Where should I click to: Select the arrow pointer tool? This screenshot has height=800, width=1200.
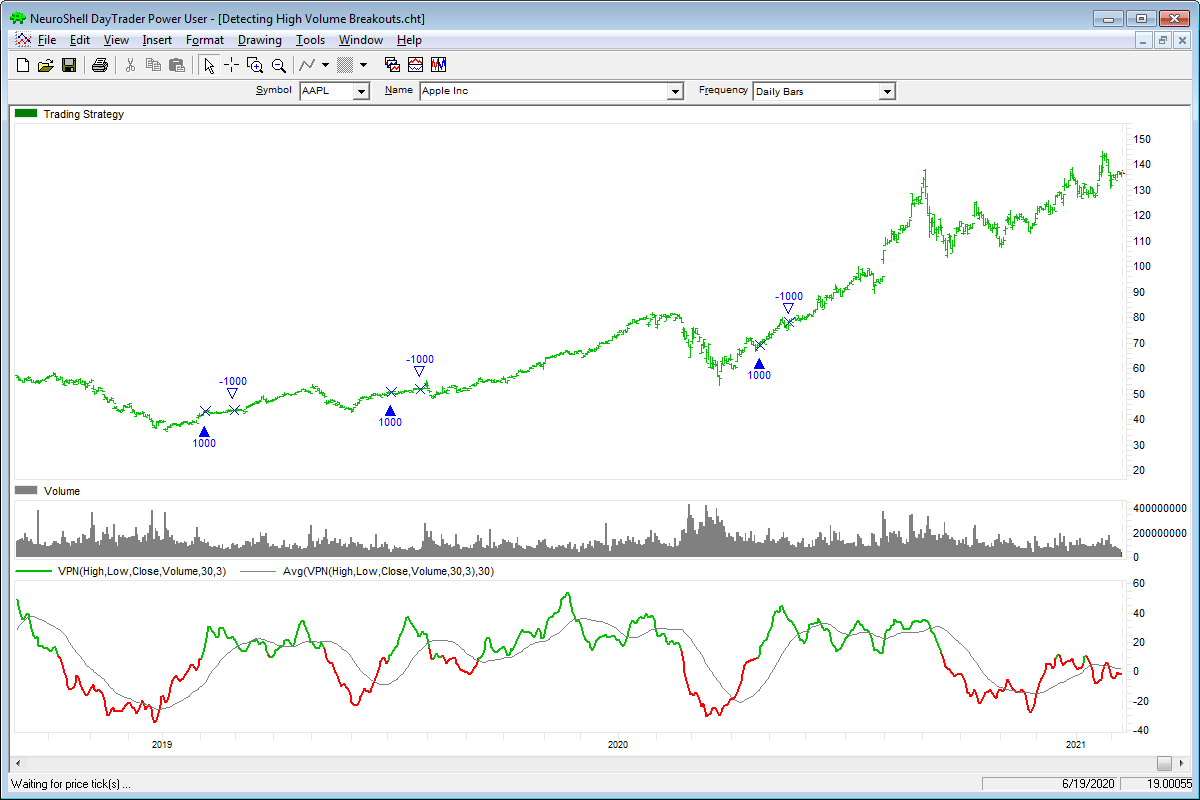(x=208, y=65)
